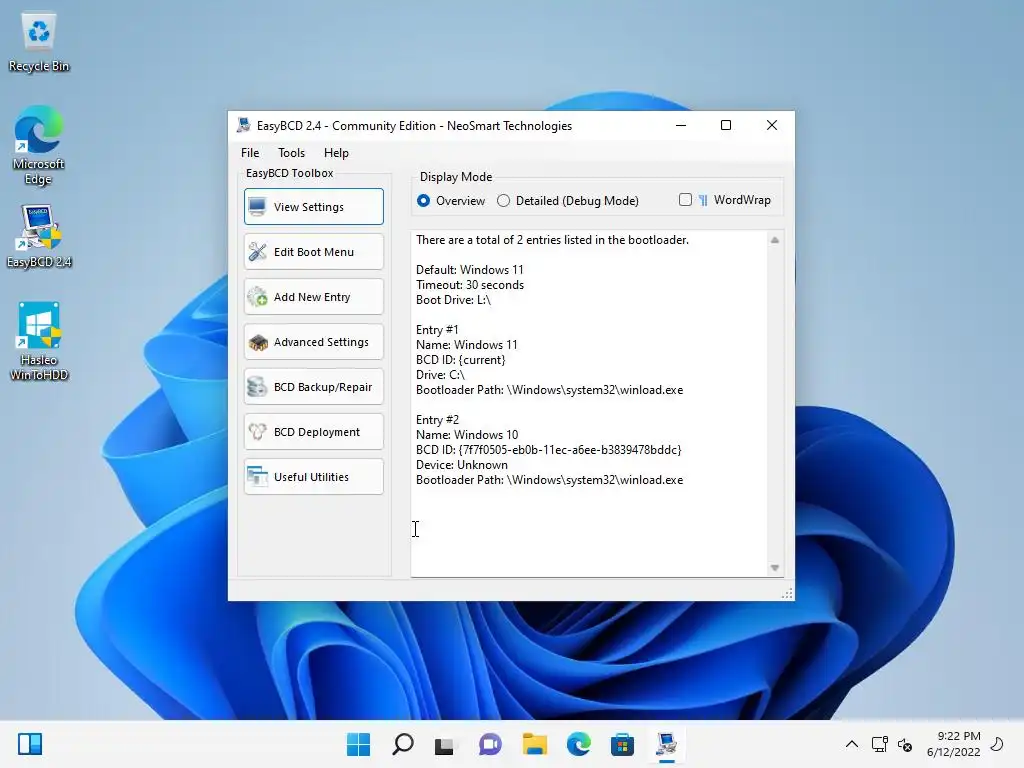Open Widgets button on taskbar
Image resolution: width=1024 pixels, height=768 pixels.
[30, 744]
